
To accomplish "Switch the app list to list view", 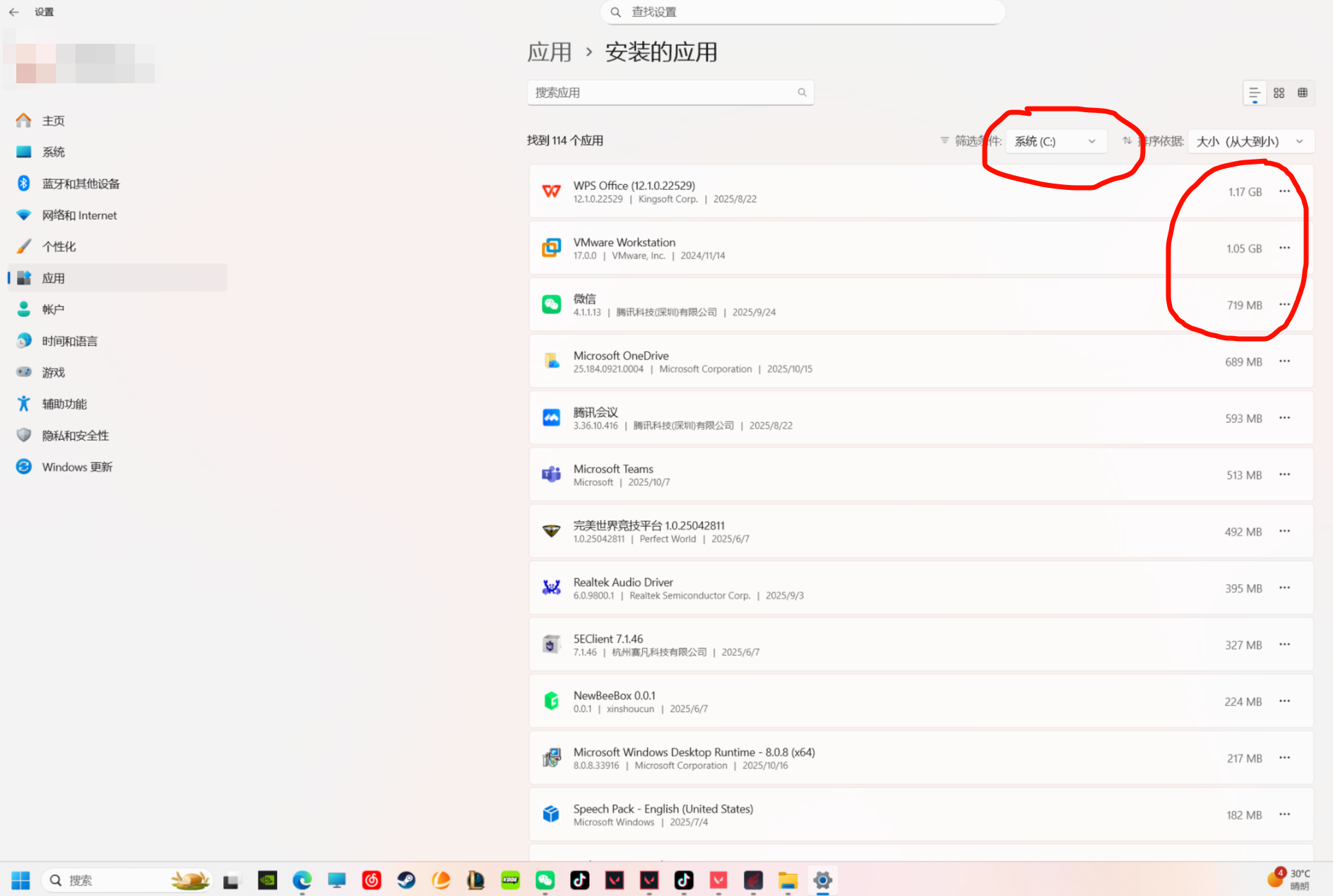I will (1255, 93).
